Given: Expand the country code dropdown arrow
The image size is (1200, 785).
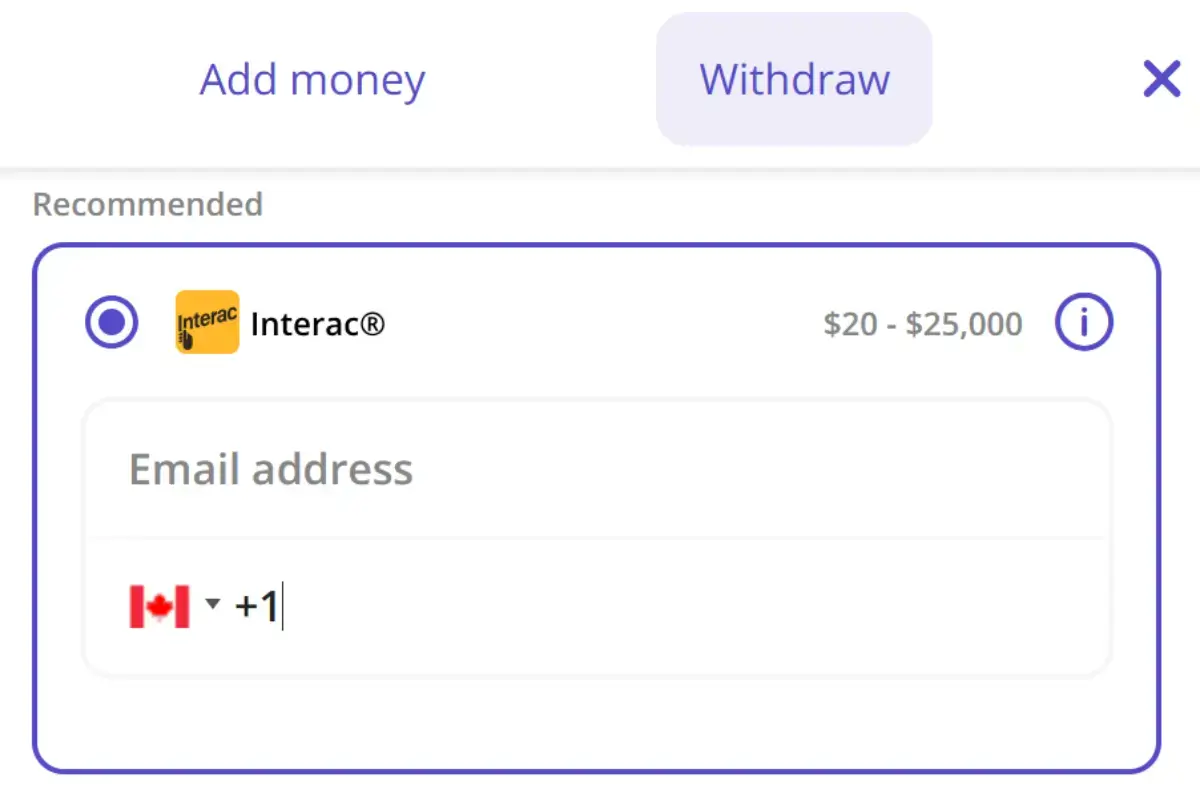Looking at the screenshot, I should pos(212,604).
